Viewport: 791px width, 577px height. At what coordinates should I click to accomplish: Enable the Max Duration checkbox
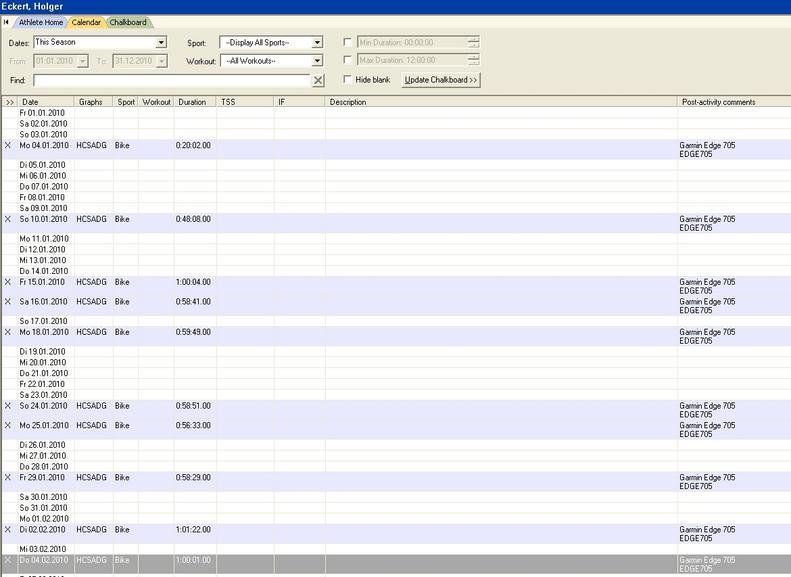tap(348, 61)
